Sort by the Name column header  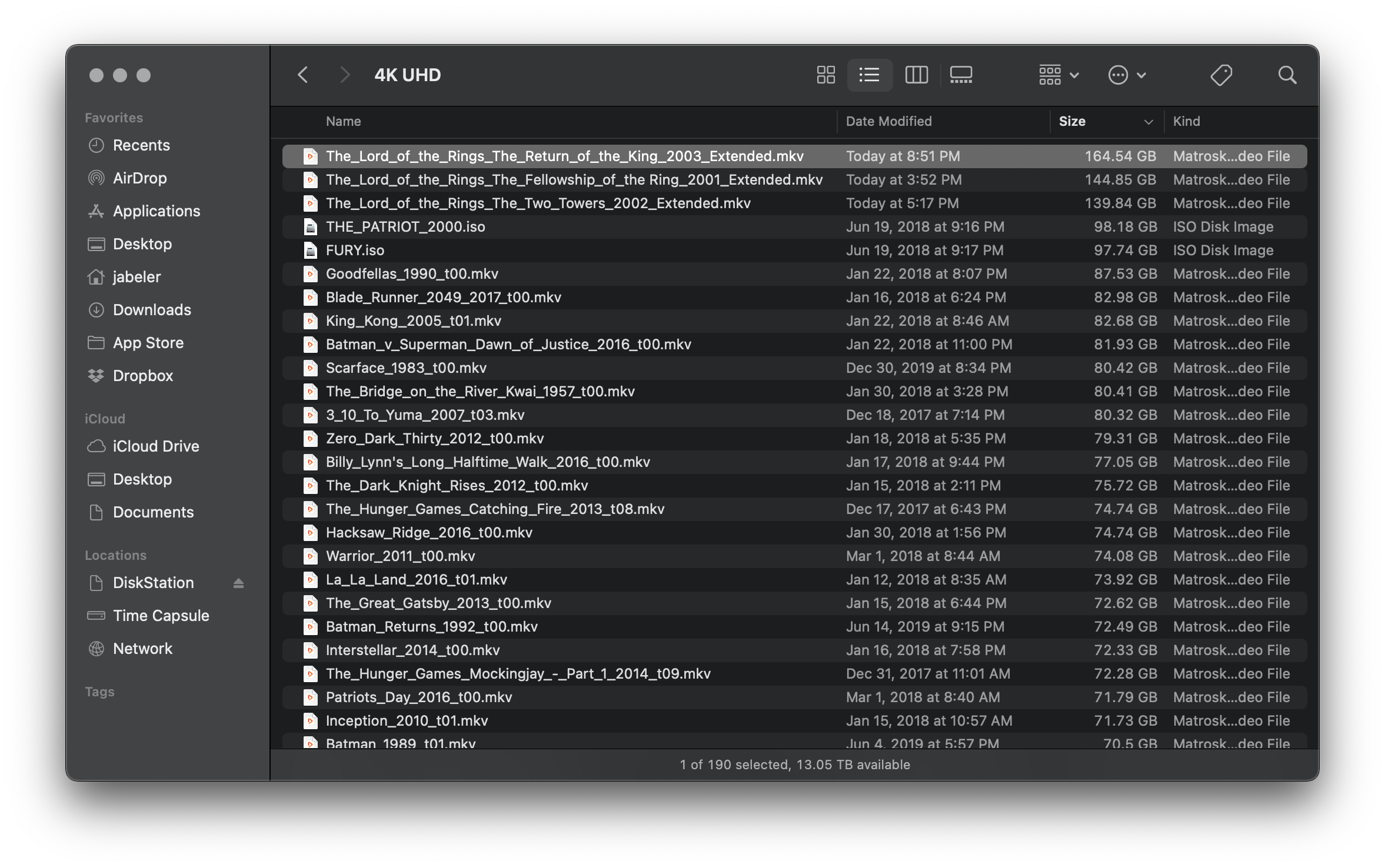[344, 121]
